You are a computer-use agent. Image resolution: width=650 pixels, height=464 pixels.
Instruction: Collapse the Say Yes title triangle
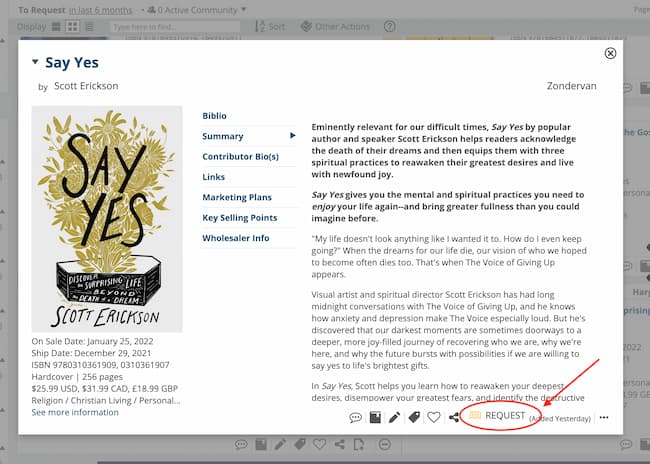35,62
